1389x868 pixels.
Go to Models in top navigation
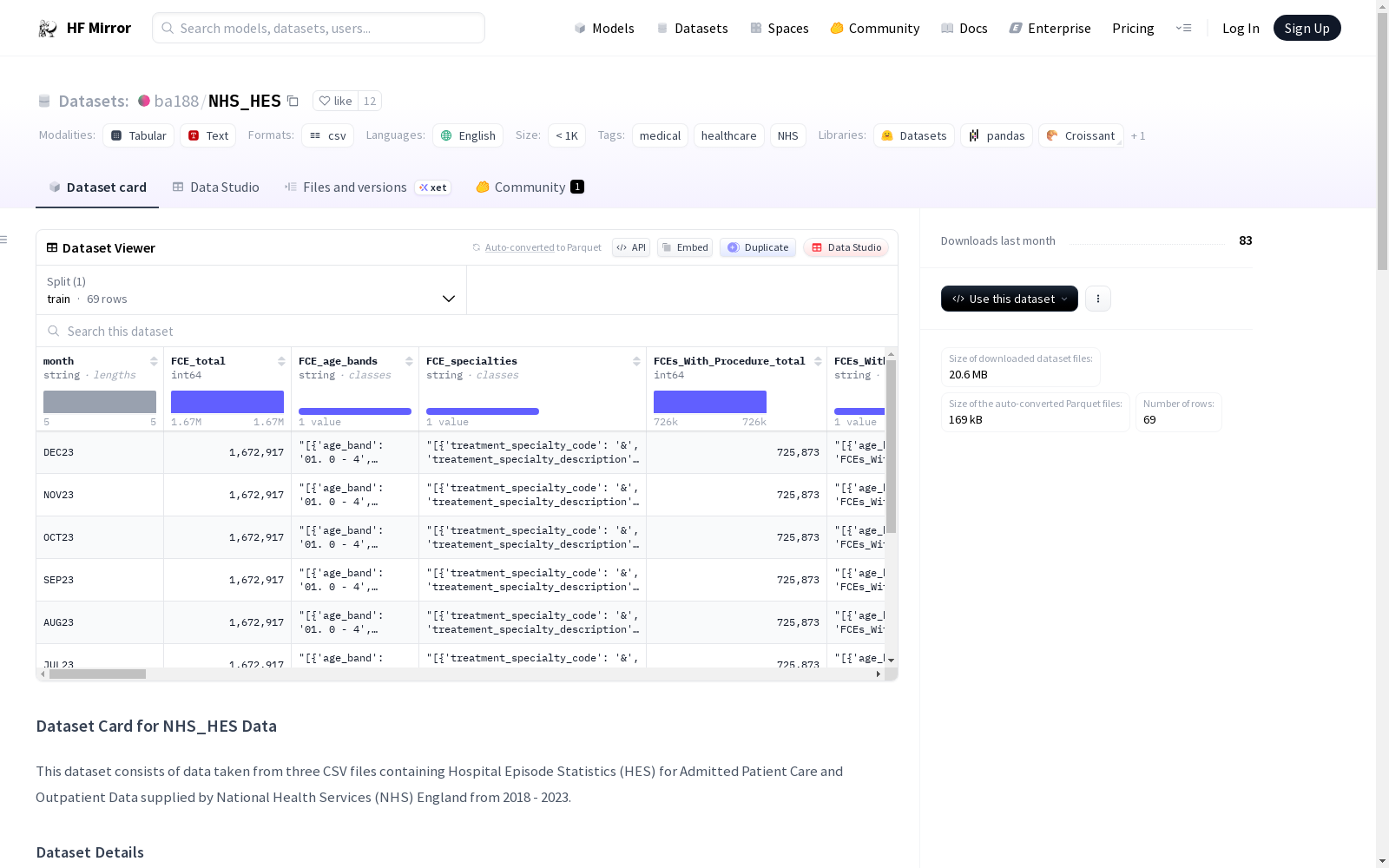point(604,29)
